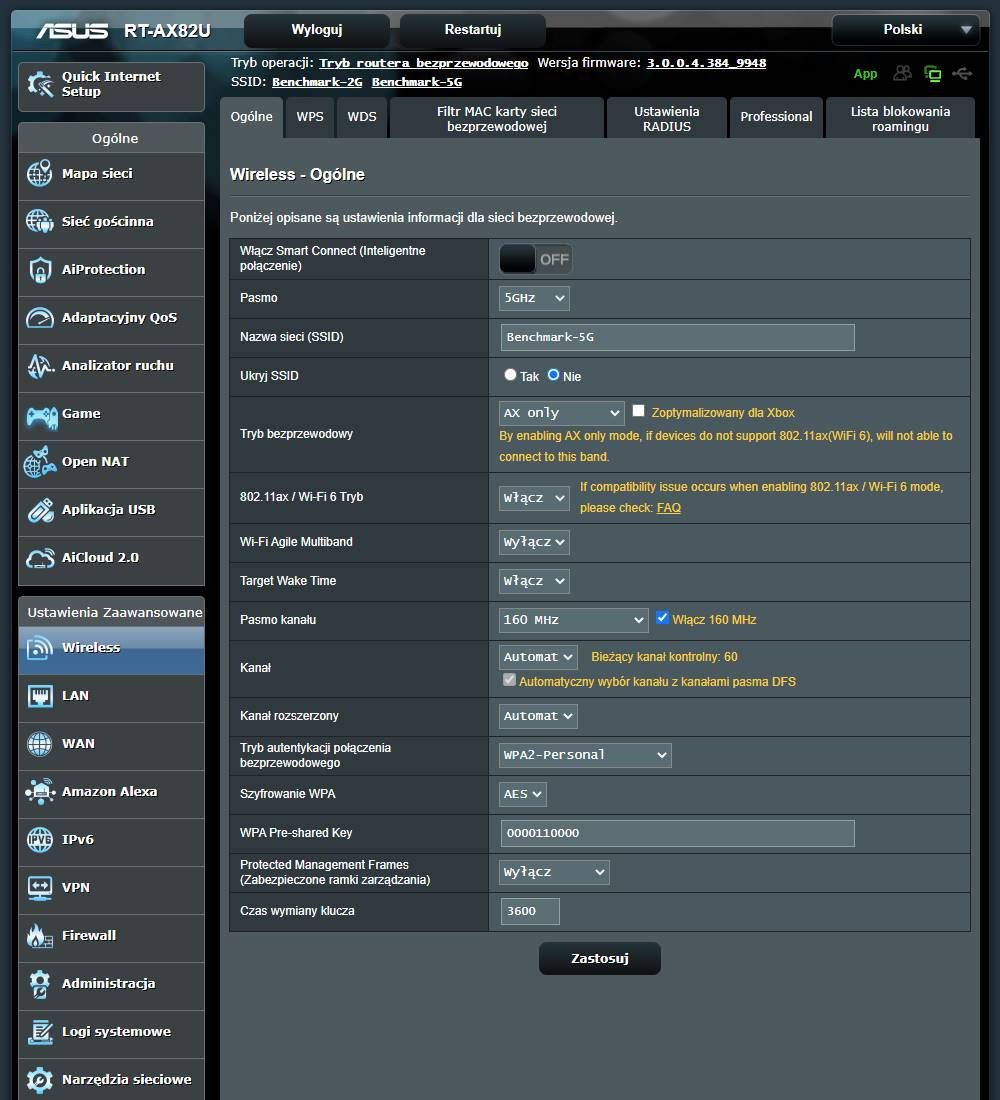
Task: Click the Aplikacja USB icon
Action: [x=39, y=510]
